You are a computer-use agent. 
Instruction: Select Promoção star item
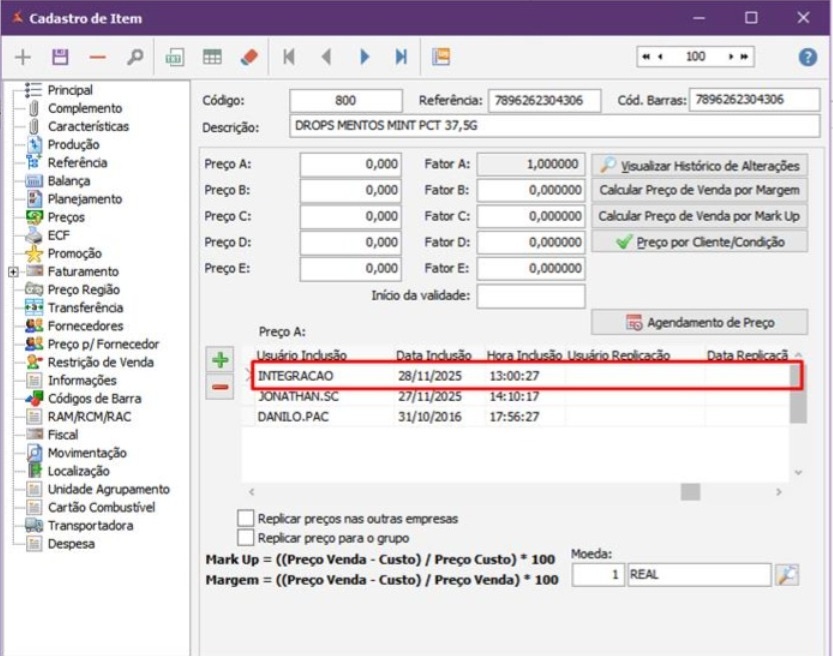click(x=74, y=253)
